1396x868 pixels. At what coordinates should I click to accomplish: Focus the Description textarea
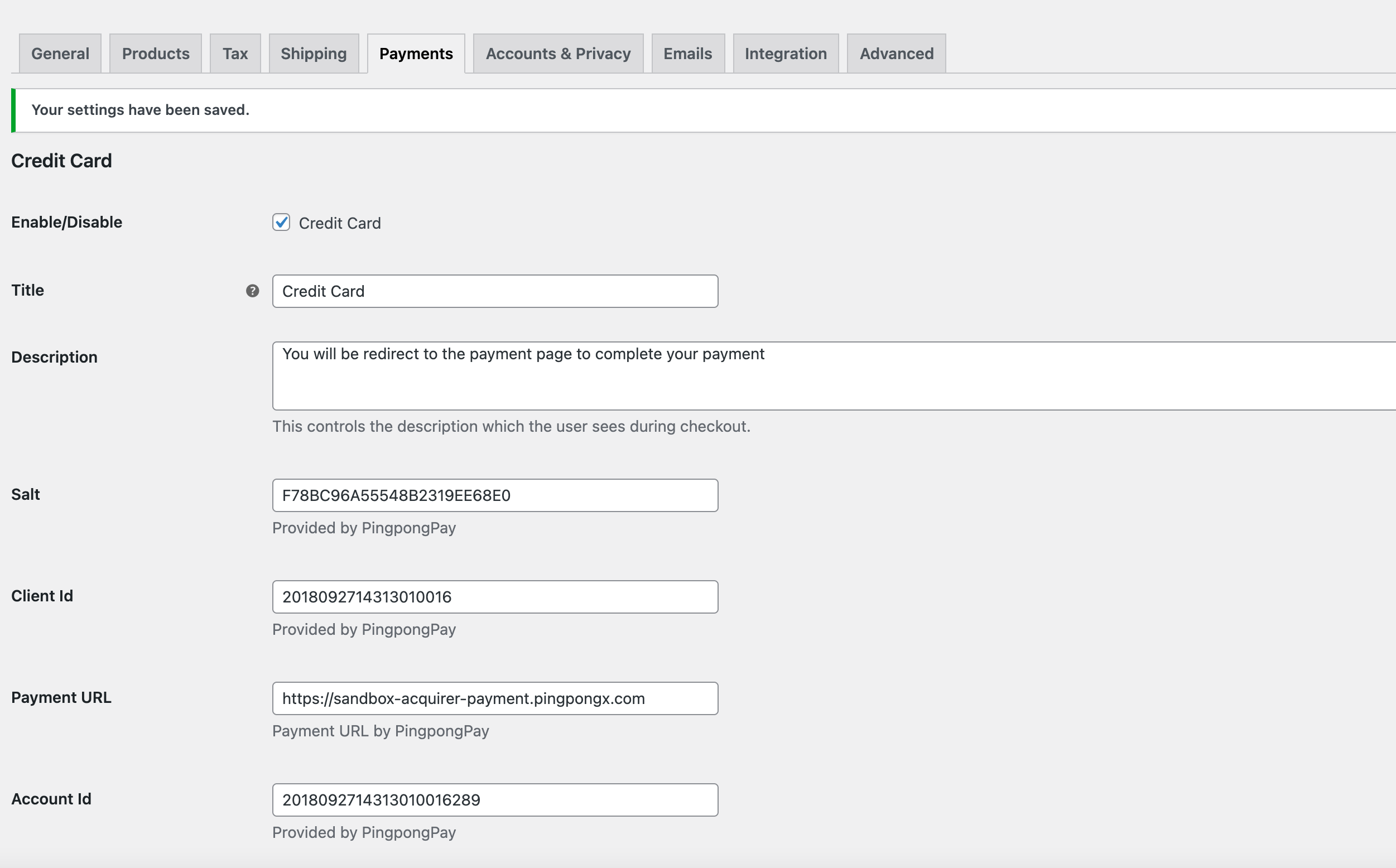[832, 376]
